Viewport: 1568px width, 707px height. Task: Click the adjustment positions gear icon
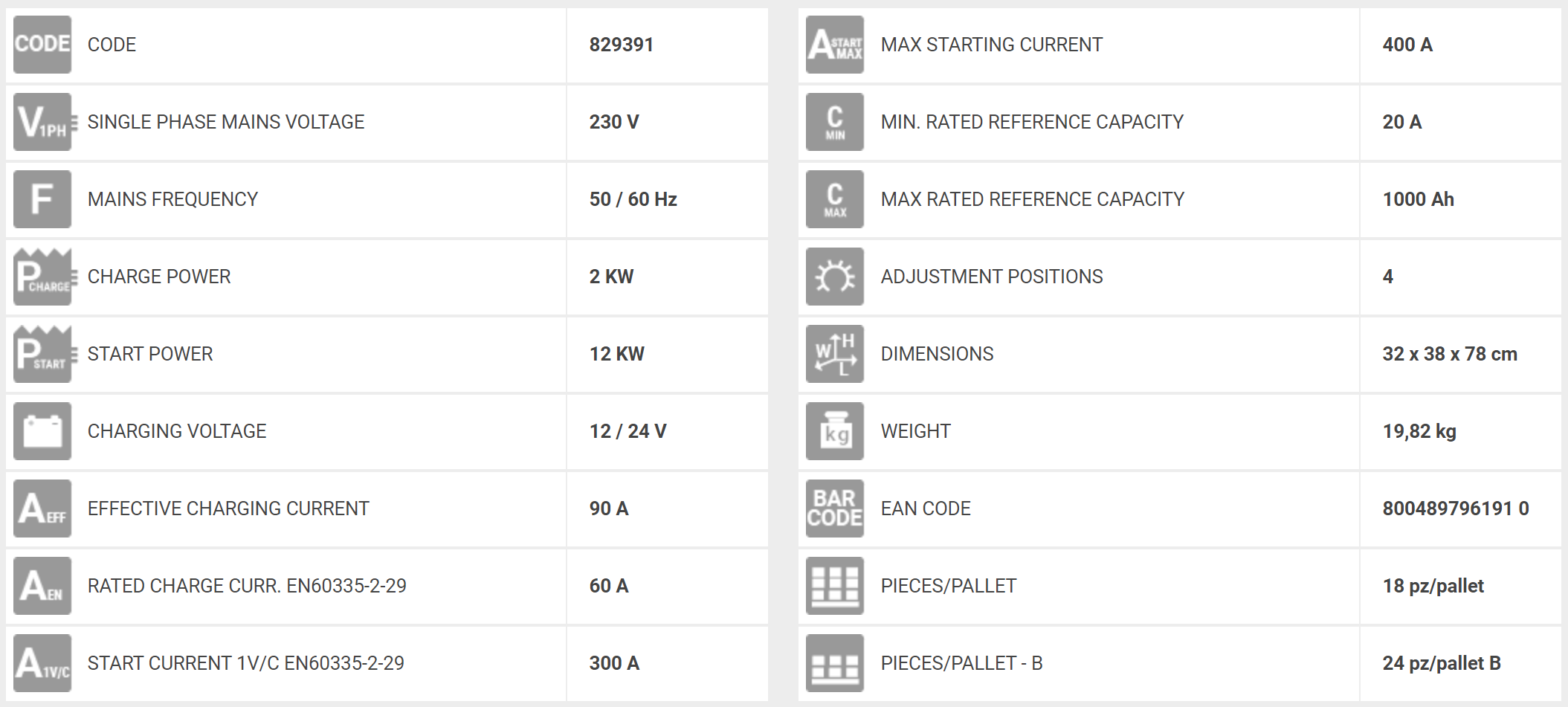pyautogui.click(x=835, y=277)
